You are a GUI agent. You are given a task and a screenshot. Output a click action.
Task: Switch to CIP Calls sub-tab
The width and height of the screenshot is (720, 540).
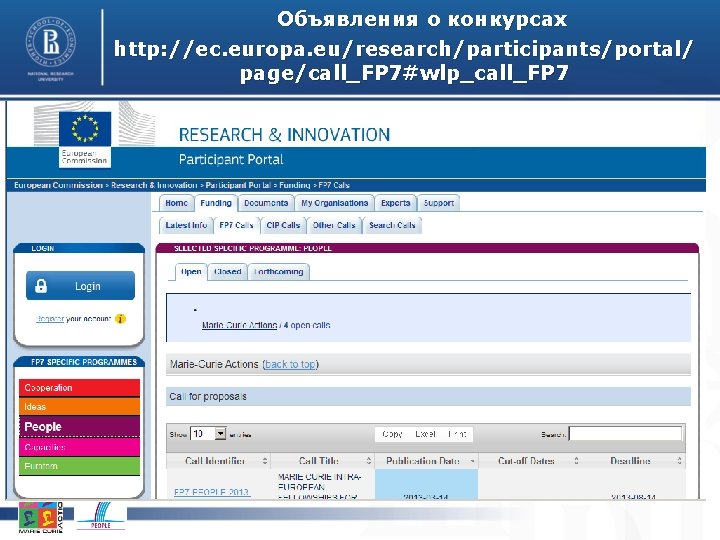pos(283,225)
